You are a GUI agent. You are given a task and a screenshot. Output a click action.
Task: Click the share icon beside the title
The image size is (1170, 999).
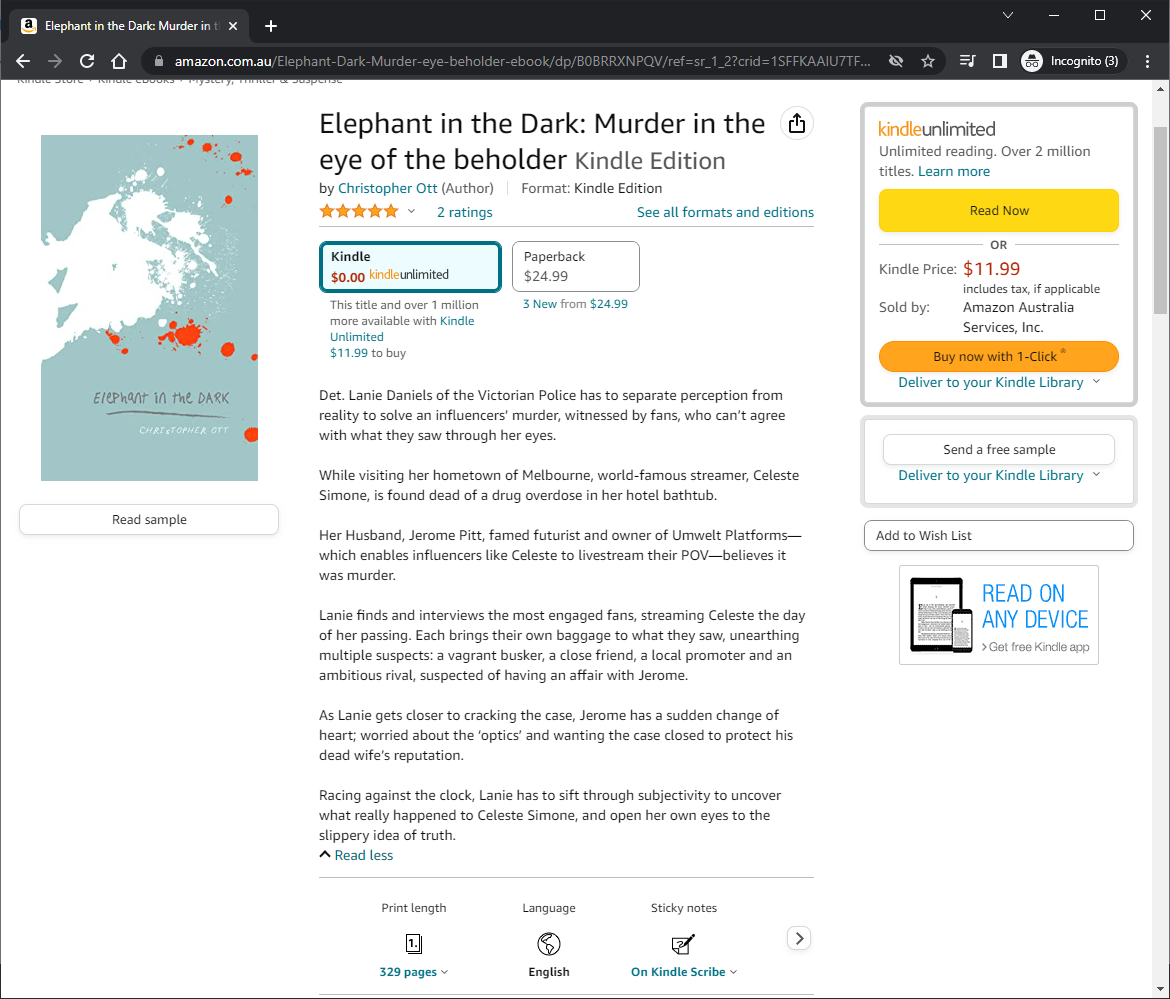[x=797, y=123]
